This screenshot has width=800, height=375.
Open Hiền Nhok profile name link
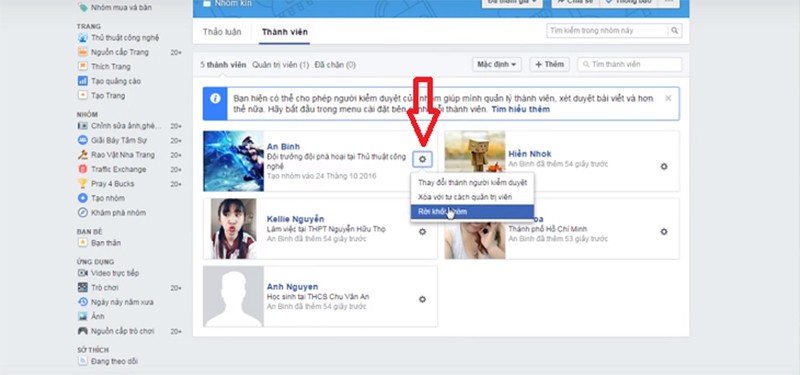(530, 154)
